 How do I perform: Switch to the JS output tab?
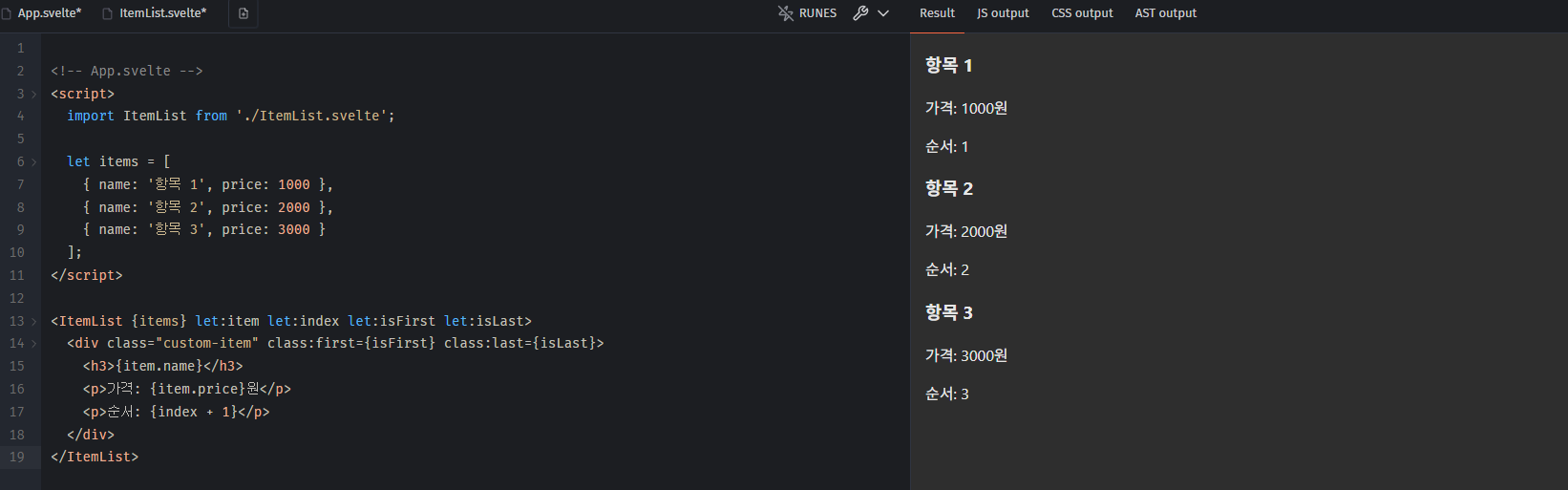click(1003, 13)
